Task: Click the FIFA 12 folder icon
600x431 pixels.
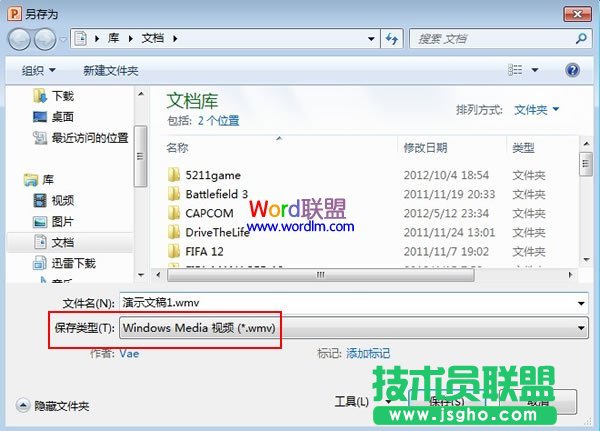Action: [174, 251]
